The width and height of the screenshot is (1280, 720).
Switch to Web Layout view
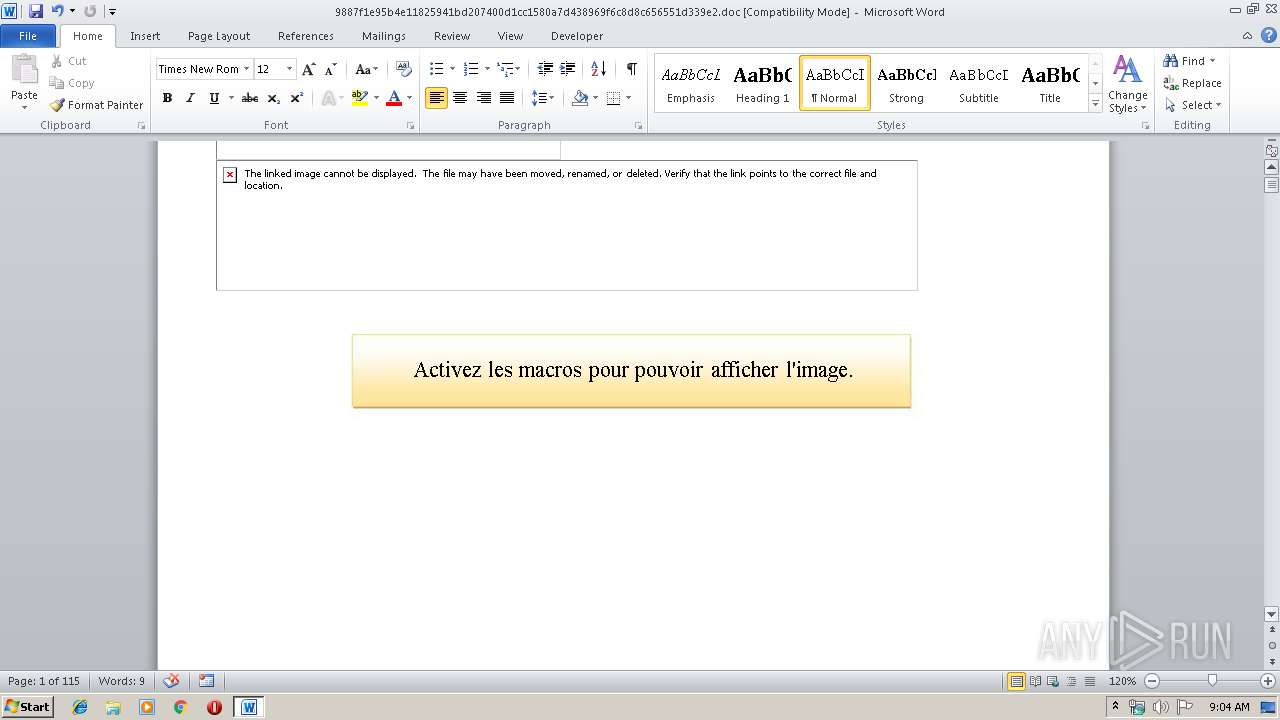(x=1053, y=681)
